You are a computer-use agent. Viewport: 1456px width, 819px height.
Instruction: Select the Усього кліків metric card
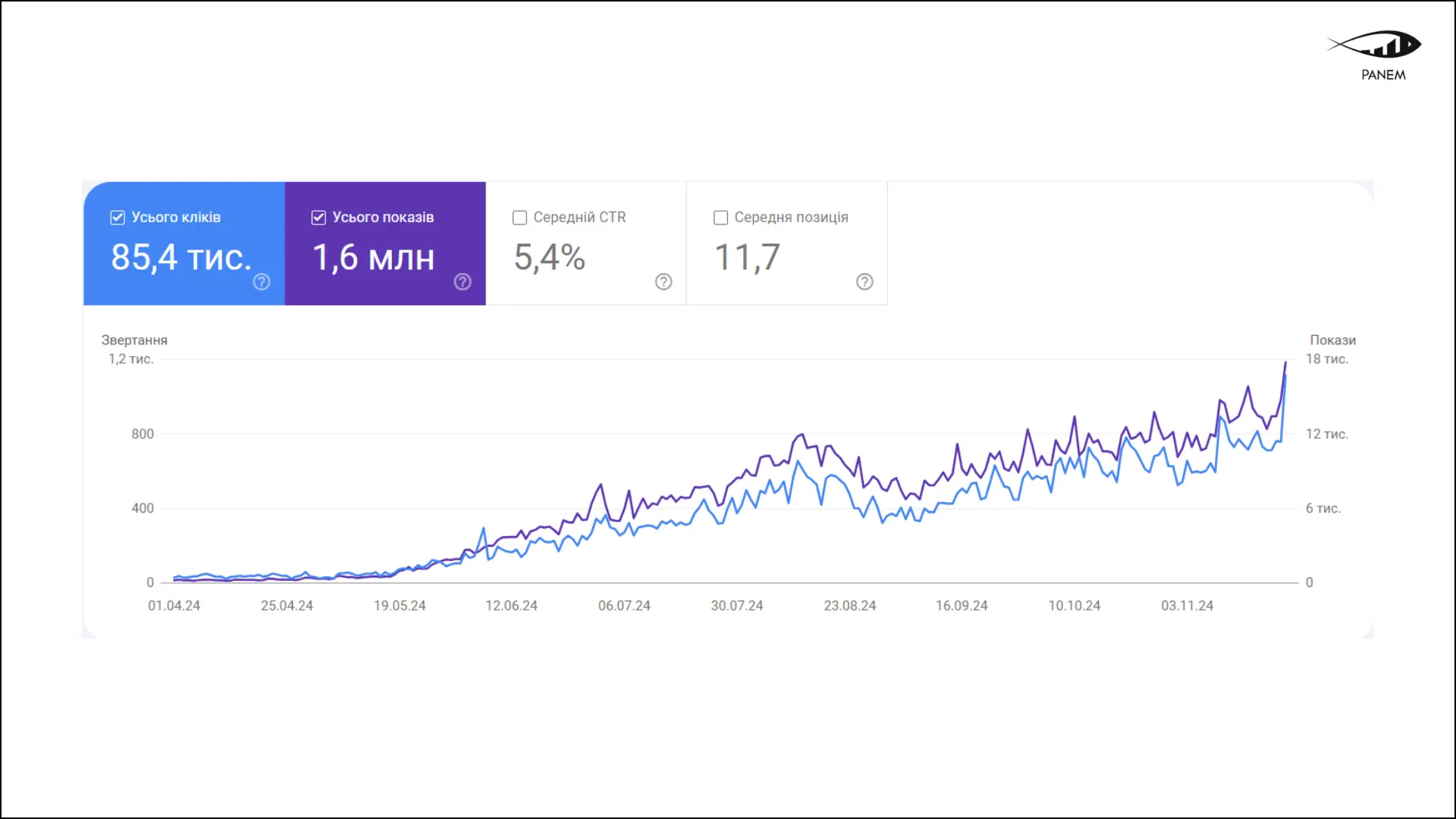(184, 243)
